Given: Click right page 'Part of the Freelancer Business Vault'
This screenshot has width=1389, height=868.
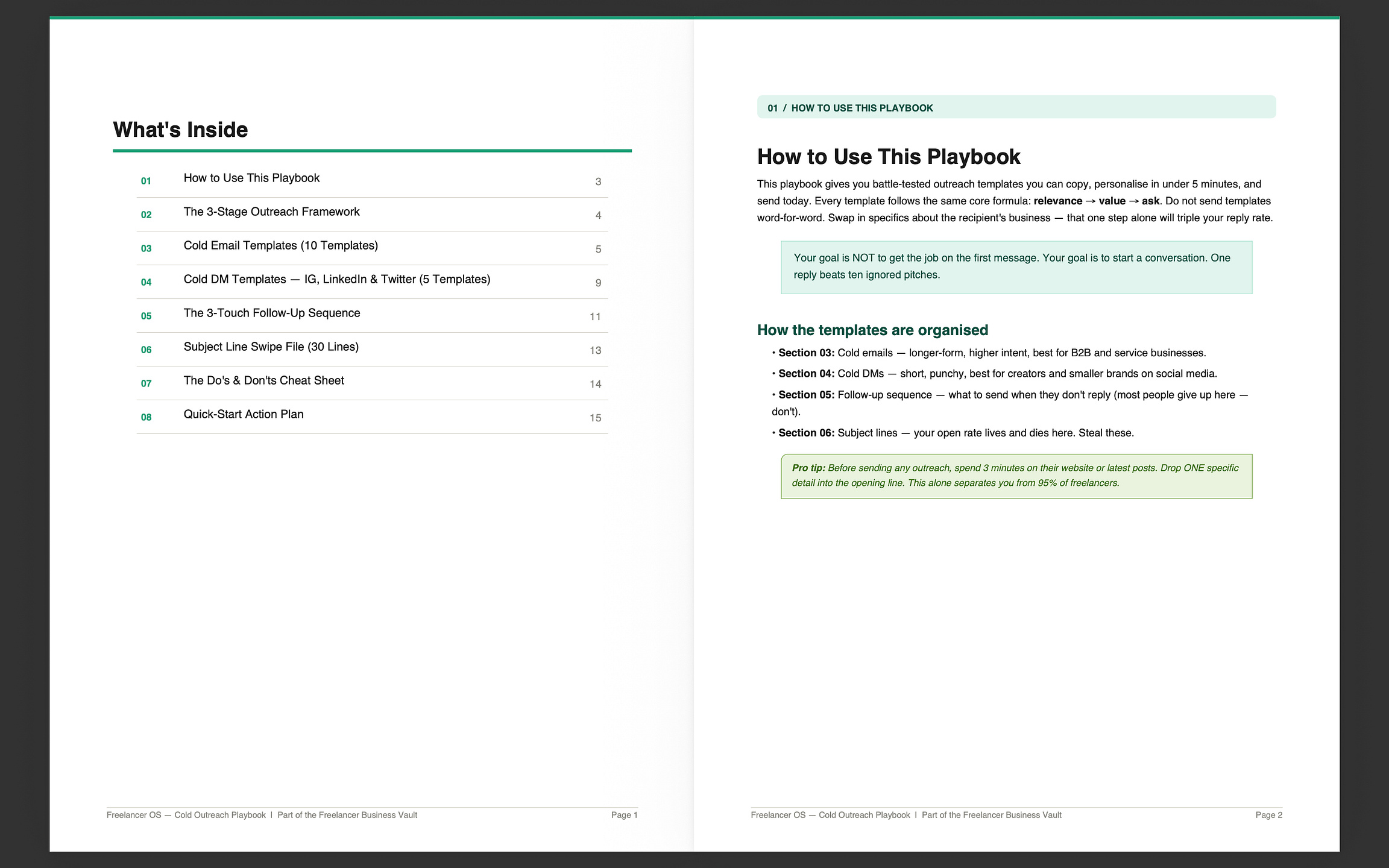Looking at the screenshot, I should pyautogui.click(x=992, y=815).
